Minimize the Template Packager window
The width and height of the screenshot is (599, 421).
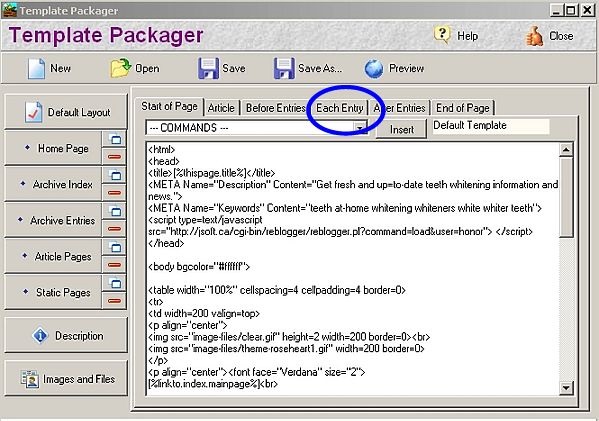coord(556,10)
